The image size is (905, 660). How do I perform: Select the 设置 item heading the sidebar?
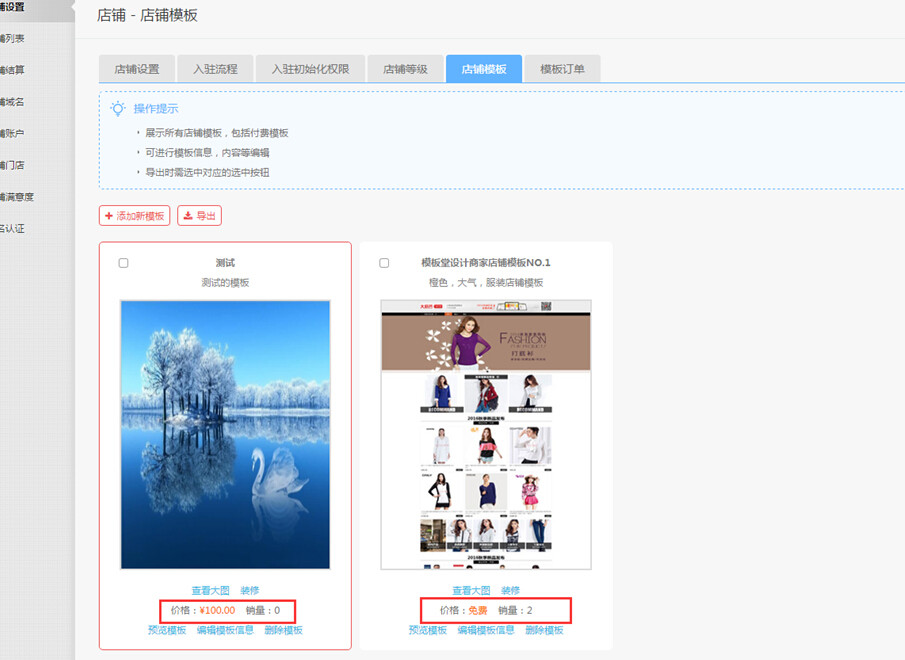(x=12, y=8)
